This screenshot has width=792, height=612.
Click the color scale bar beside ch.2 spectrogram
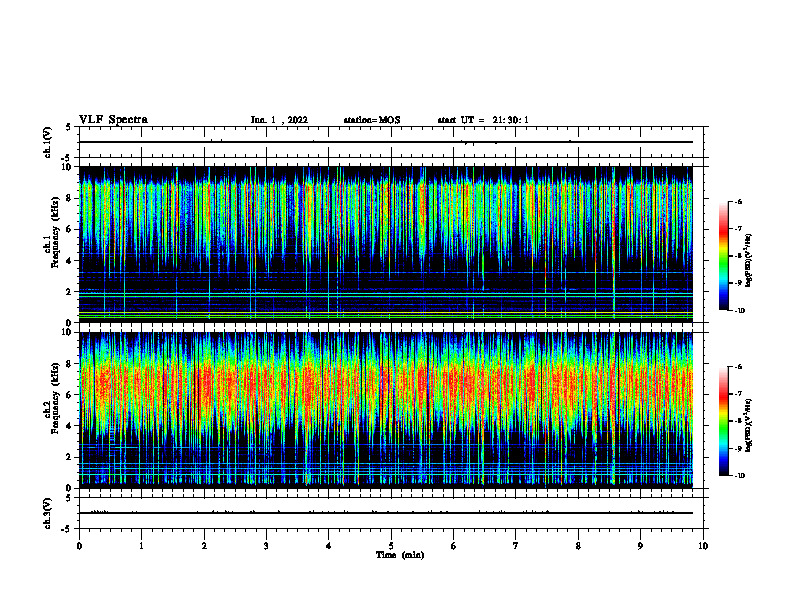click(723, 421)
